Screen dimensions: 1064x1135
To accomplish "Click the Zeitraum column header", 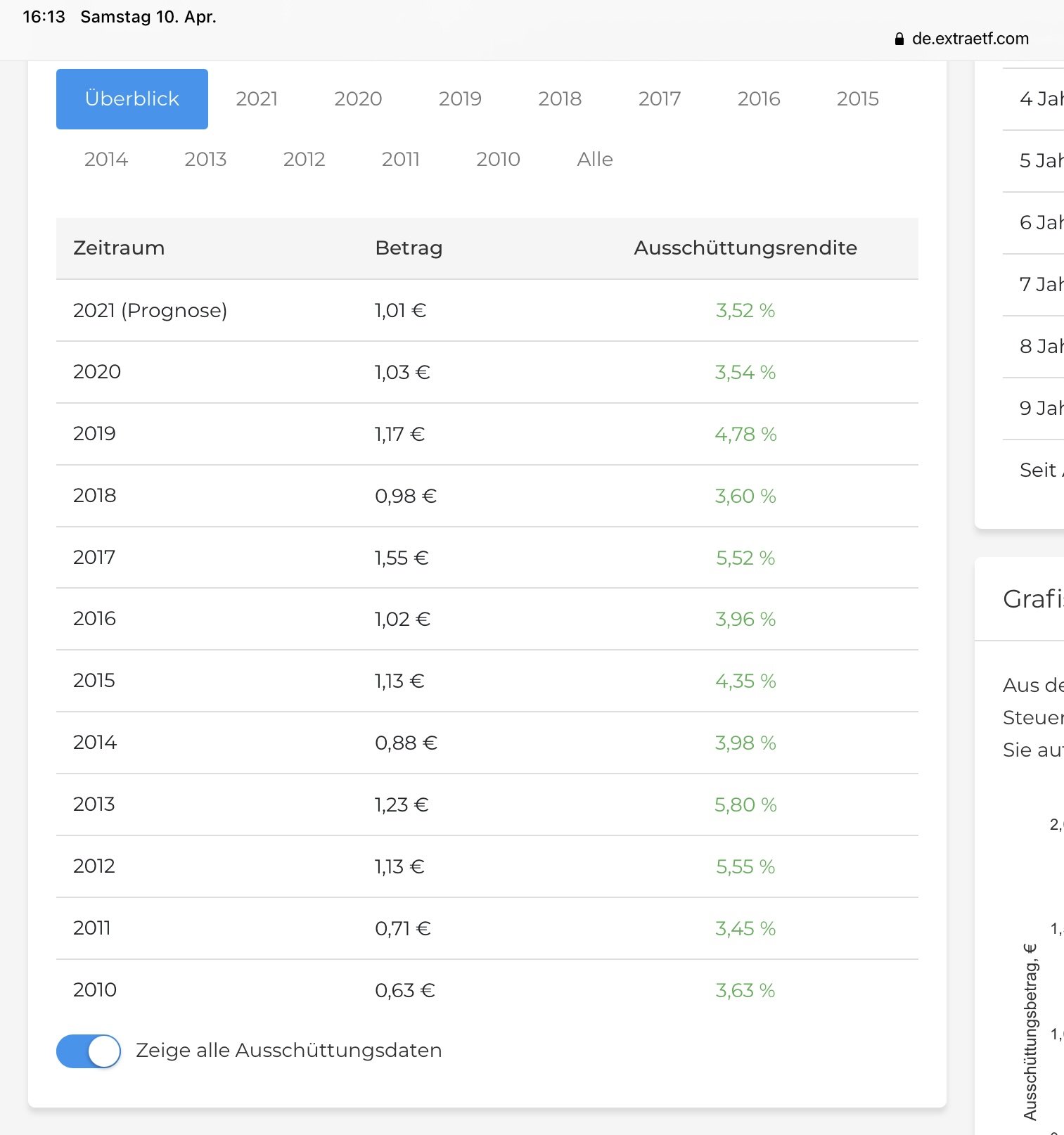I will (x=119, y=248).
